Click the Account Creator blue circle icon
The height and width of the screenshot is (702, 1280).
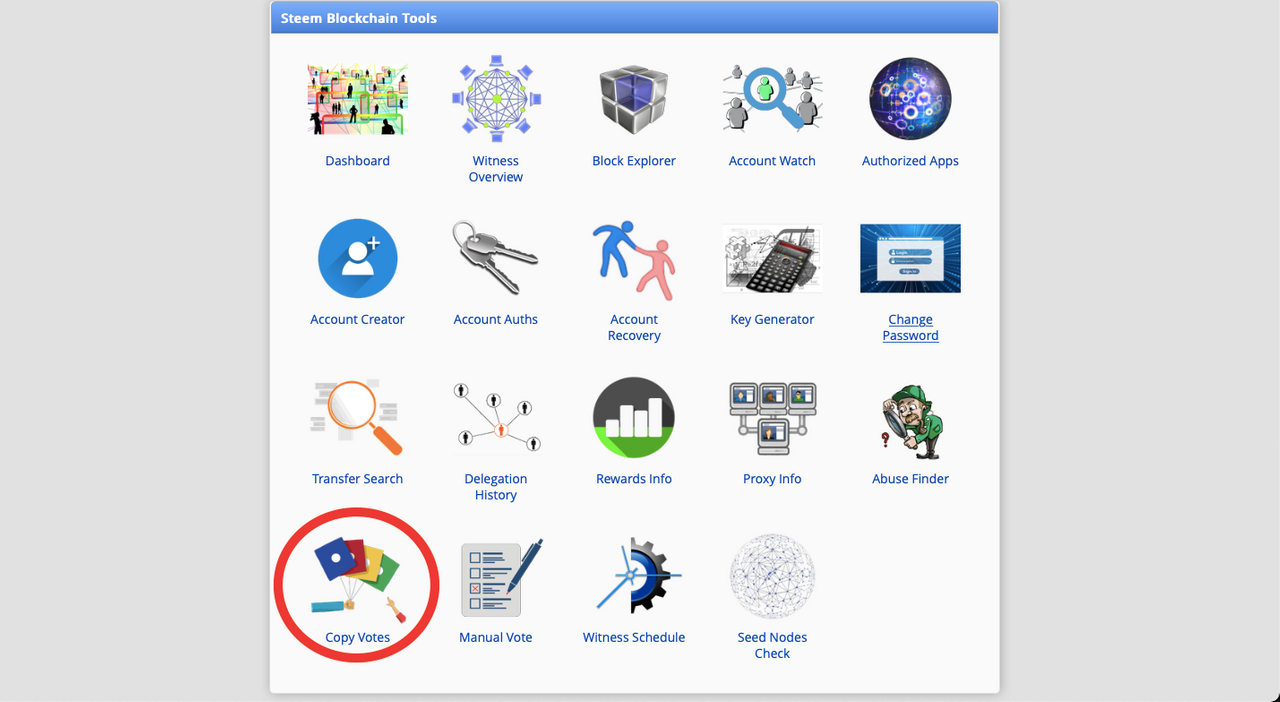[x=357, y=258]
